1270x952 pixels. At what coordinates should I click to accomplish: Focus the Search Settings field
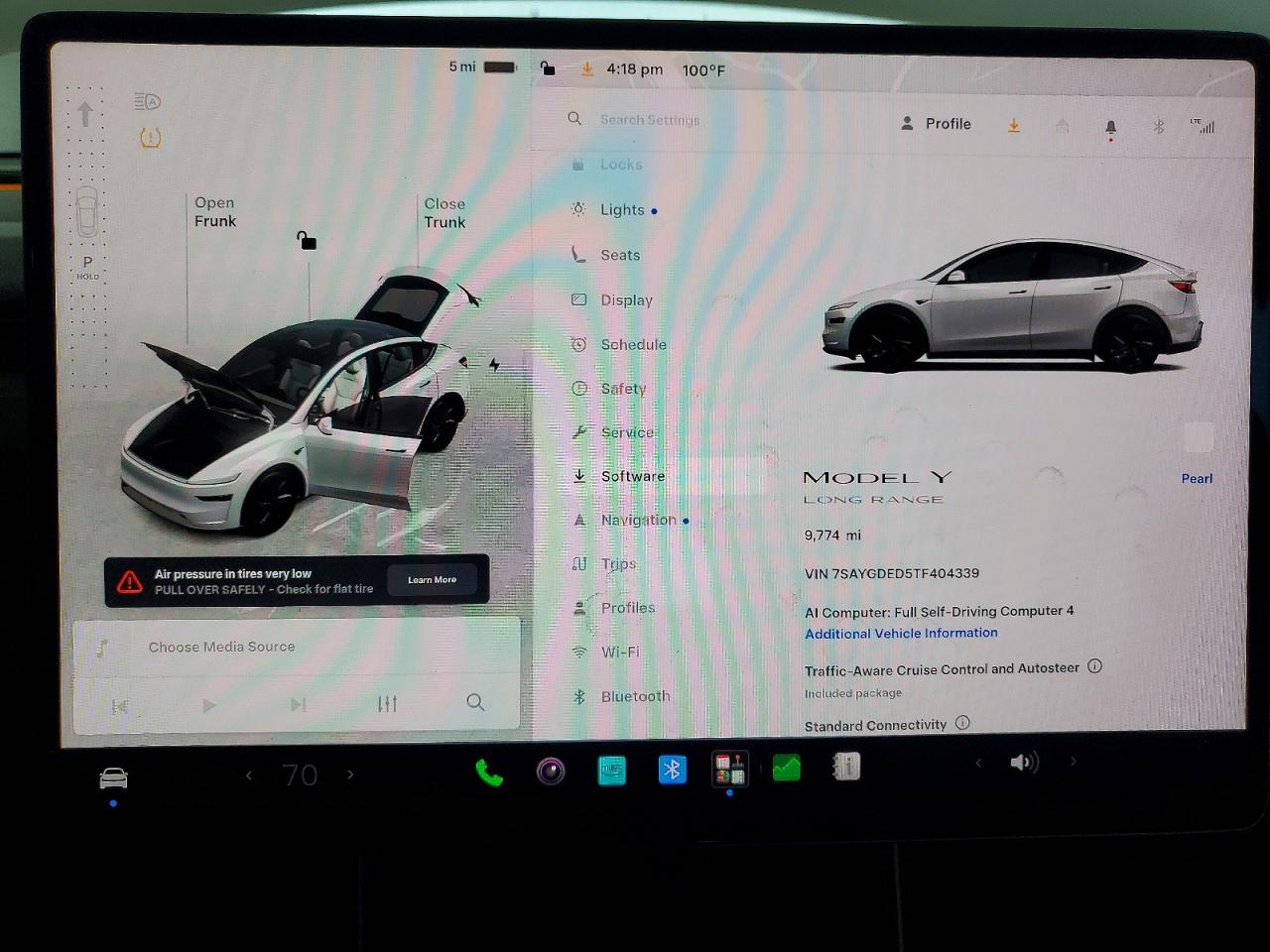(649, 119)
